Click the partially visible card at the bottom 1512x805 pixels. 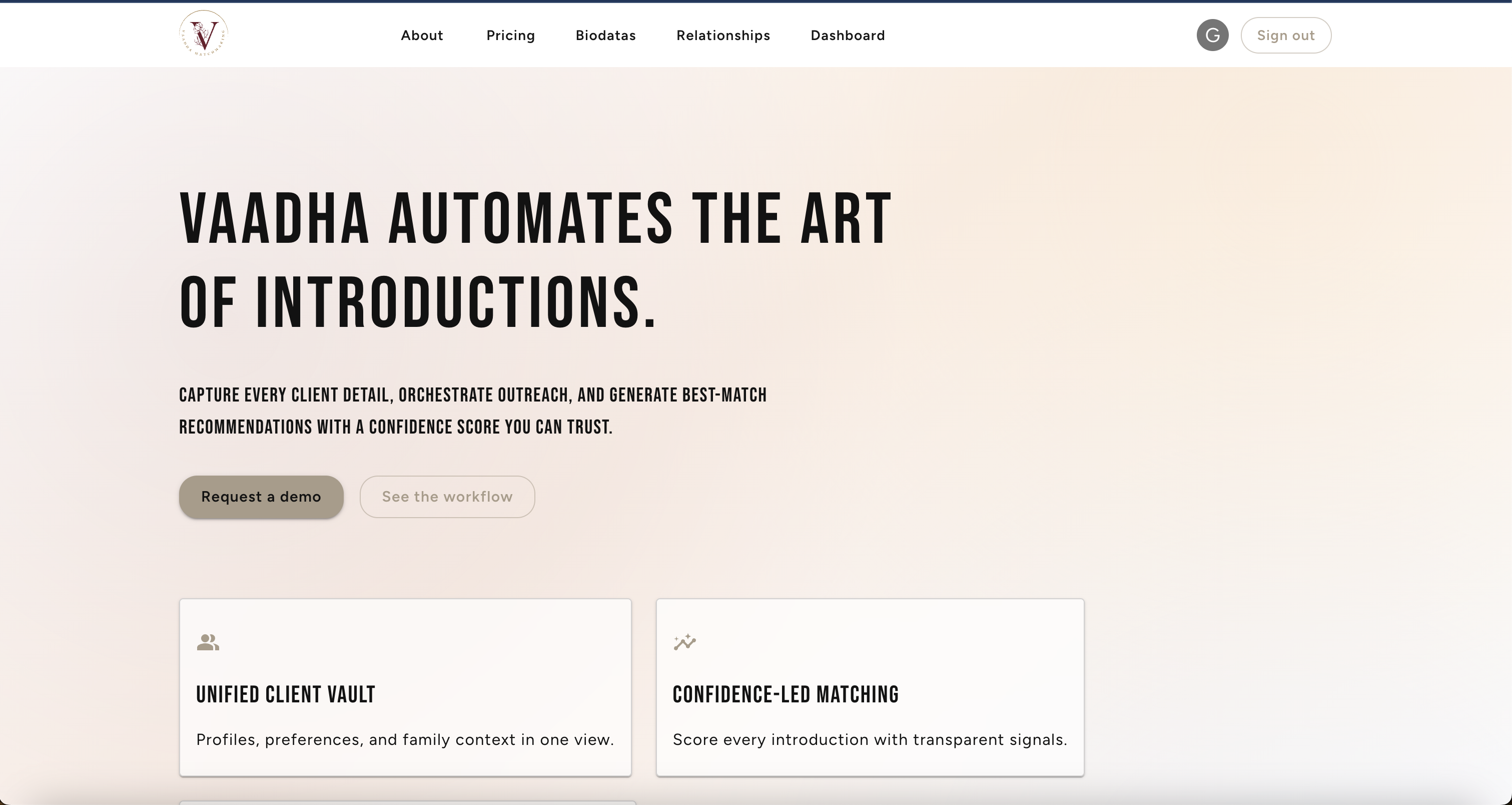click(407, 802)
